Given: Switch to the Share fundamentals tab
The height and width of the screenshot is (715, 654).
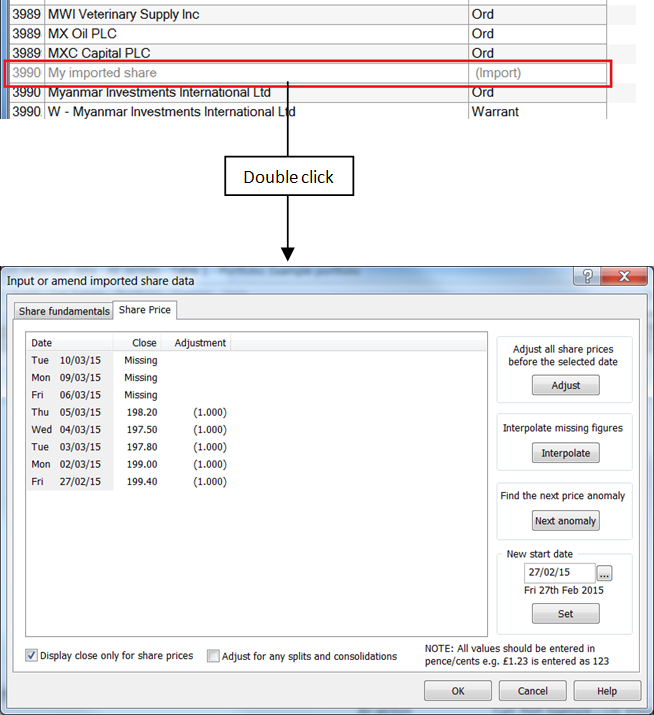Looking at the screenshot, I should click(x=64, y=311).
